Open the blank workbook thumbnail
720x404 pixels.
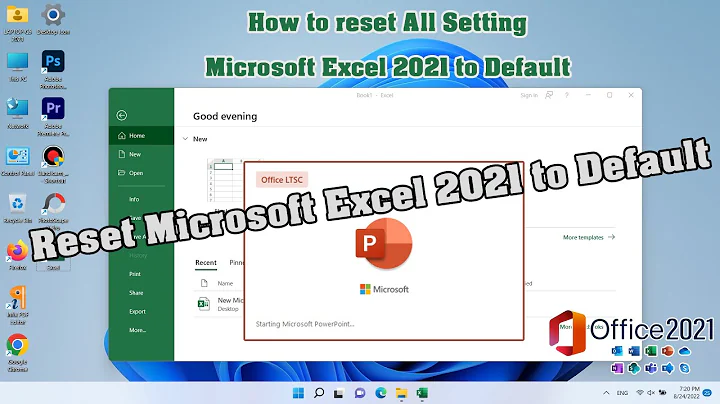[x=225, y=180]
